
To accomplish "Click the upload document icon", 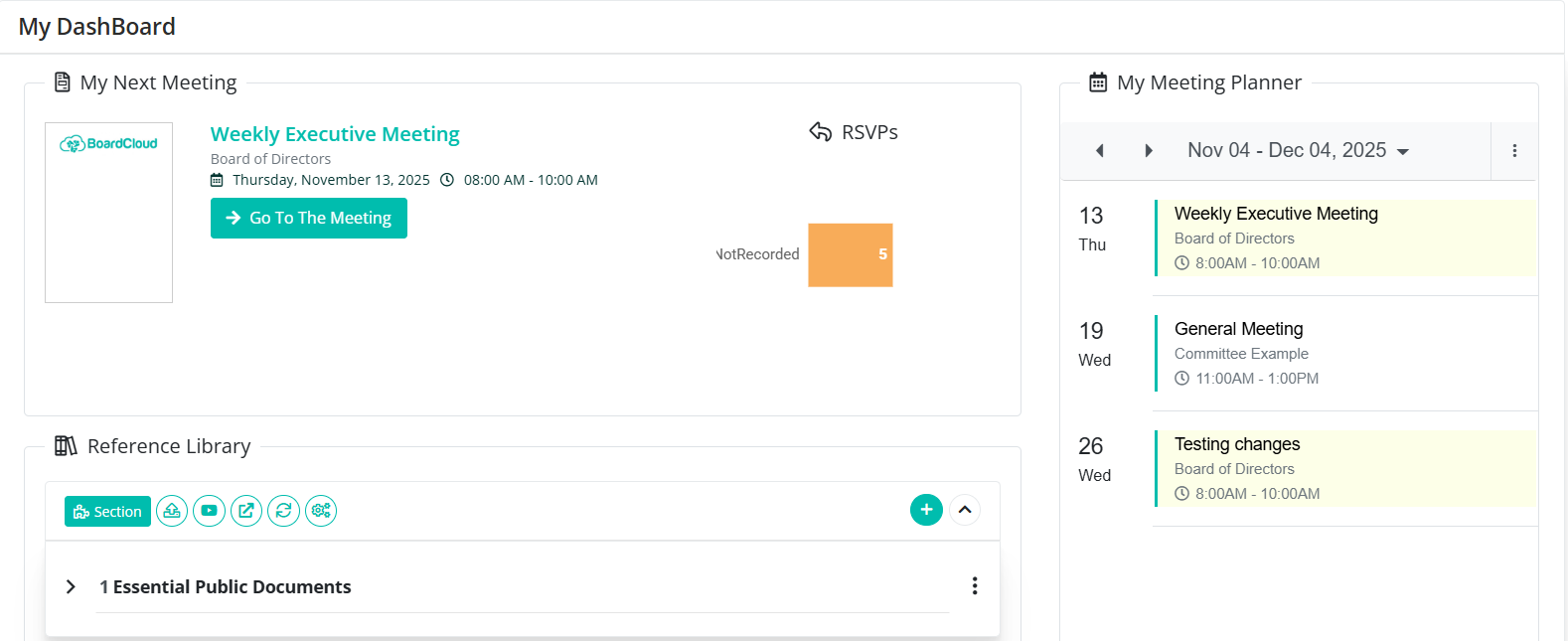I will tap(172, 511).
